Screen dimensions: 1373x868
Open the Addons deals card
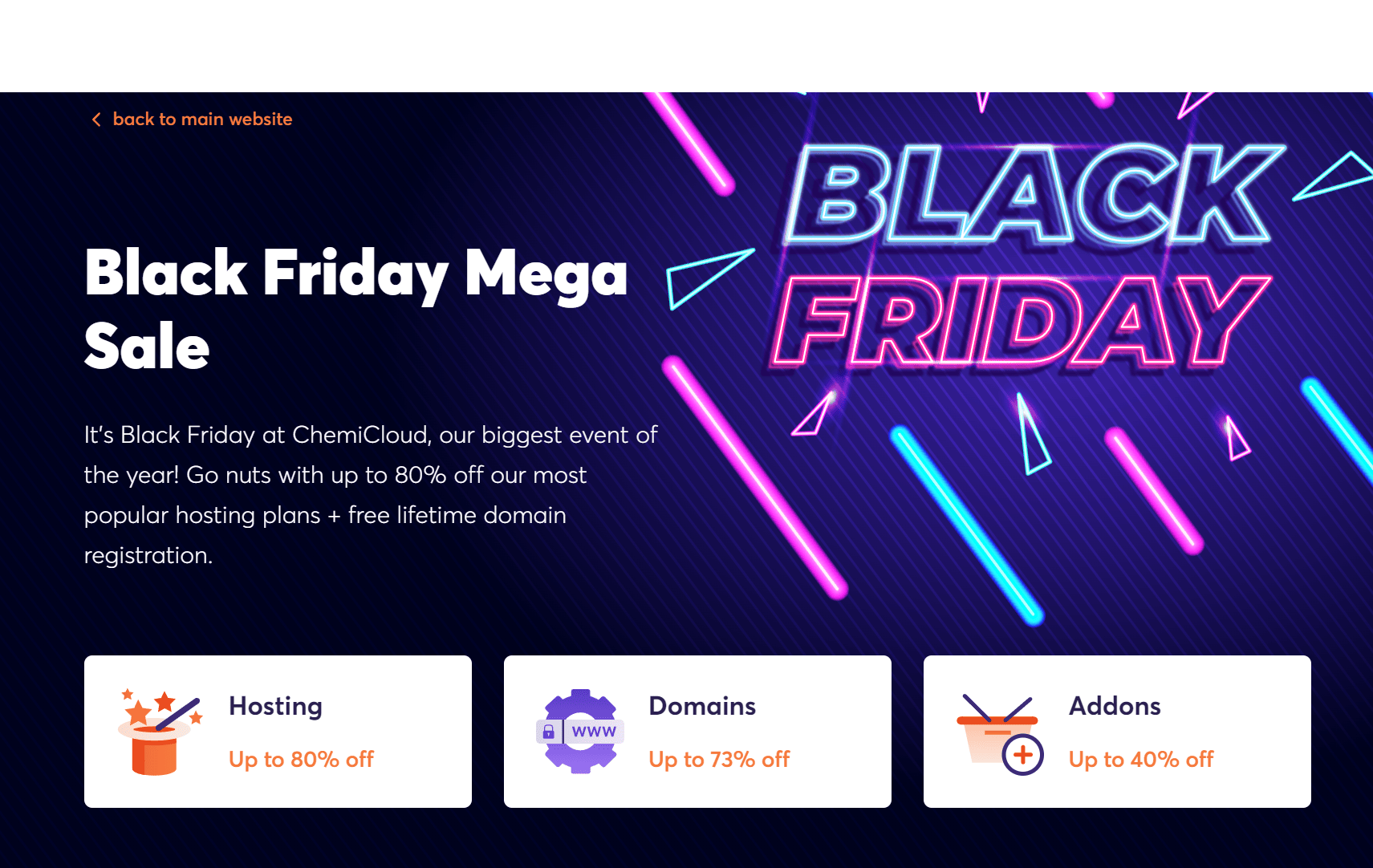[1117, 731]
